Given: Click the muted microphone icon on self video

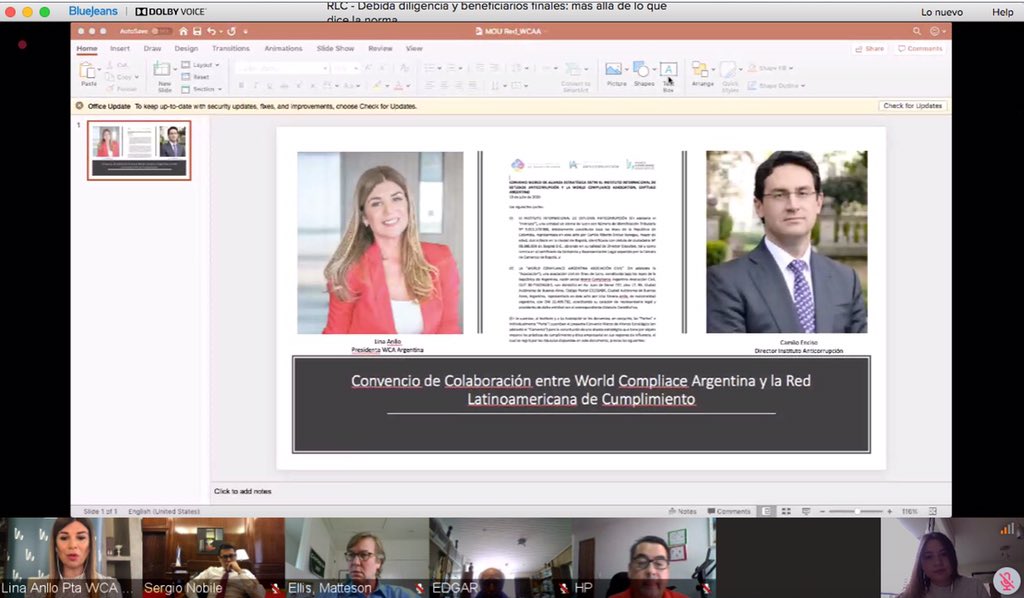Looking at the screenshot, I should [x=1006, y=580].
